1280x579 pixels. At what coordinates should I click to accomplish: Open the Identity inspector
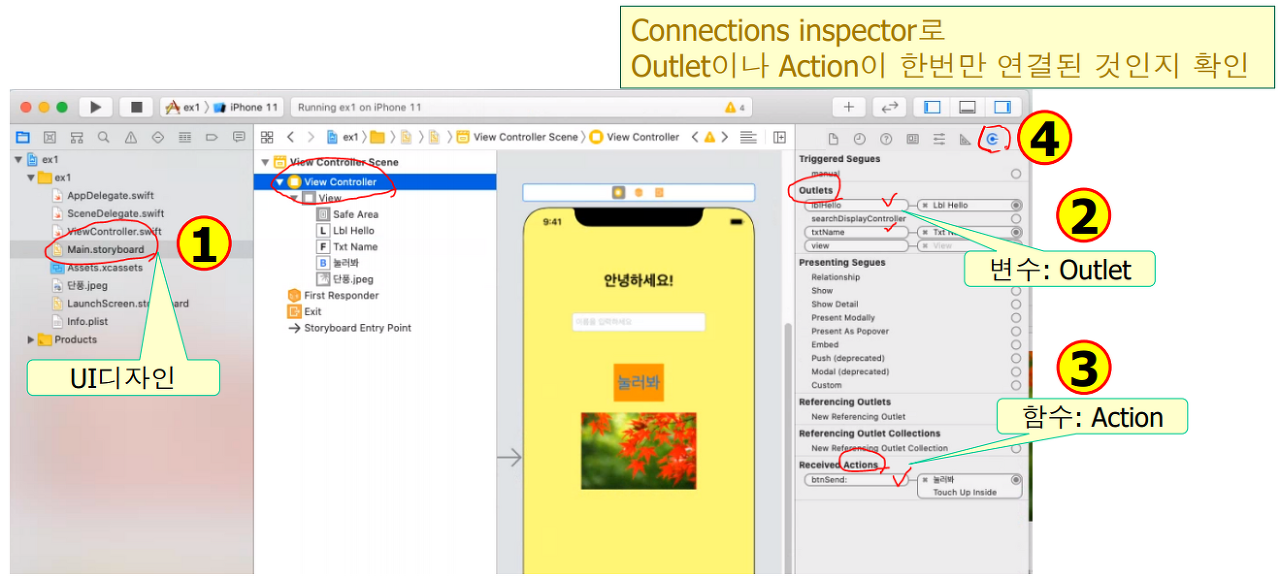(x=912, y=139)
